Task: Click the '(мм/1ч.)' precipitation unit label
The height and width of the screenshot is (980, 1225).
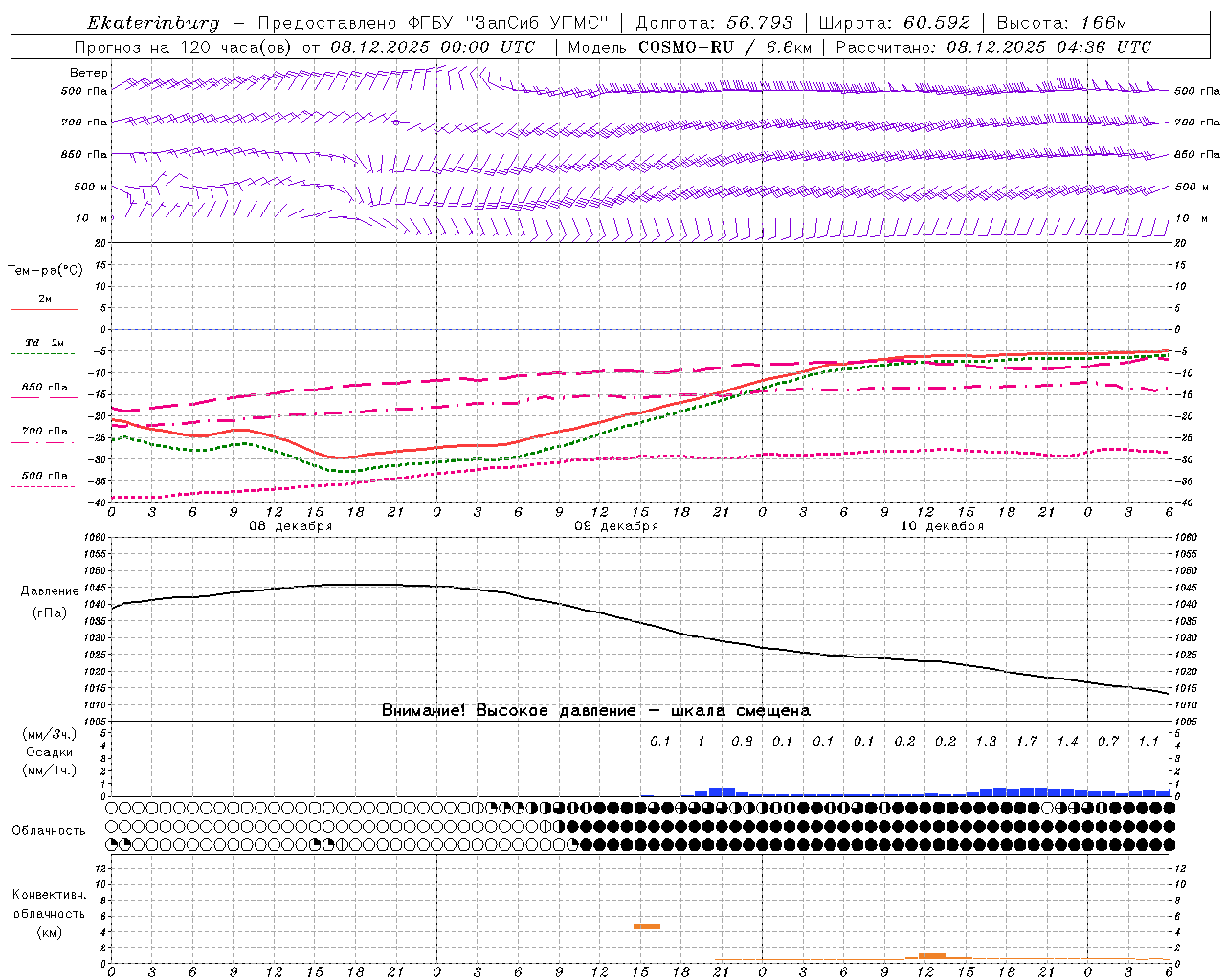Action: point(50,770)
